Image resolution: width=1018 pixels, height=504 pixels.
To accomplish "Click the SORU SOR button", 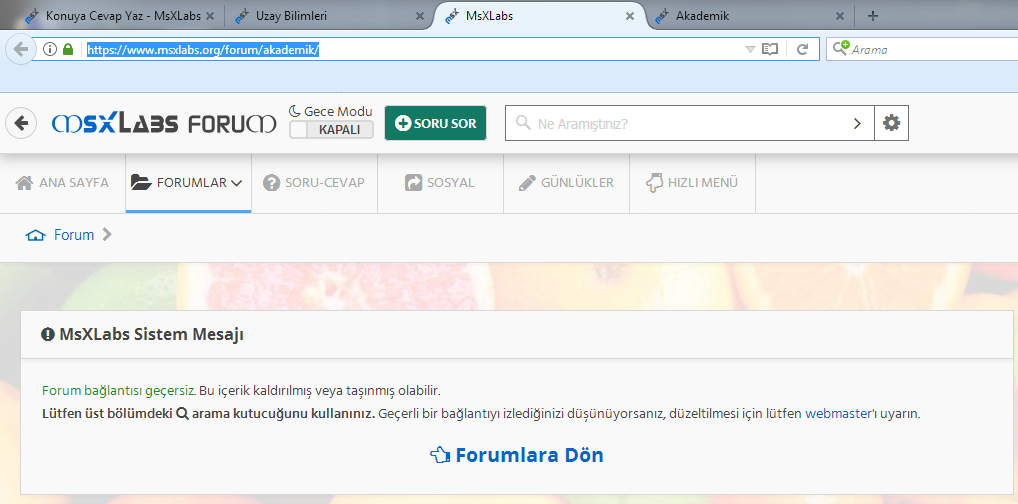I will (x=435, y=123).
